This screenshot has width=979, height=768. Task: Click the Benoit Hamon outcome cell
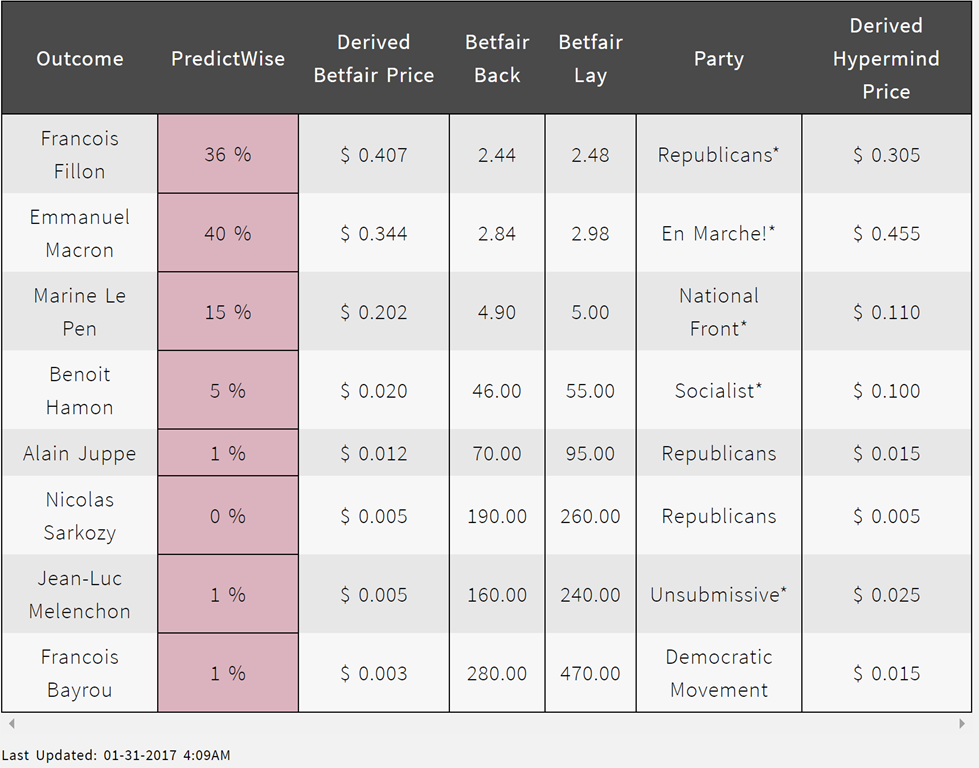pos(80,390)
